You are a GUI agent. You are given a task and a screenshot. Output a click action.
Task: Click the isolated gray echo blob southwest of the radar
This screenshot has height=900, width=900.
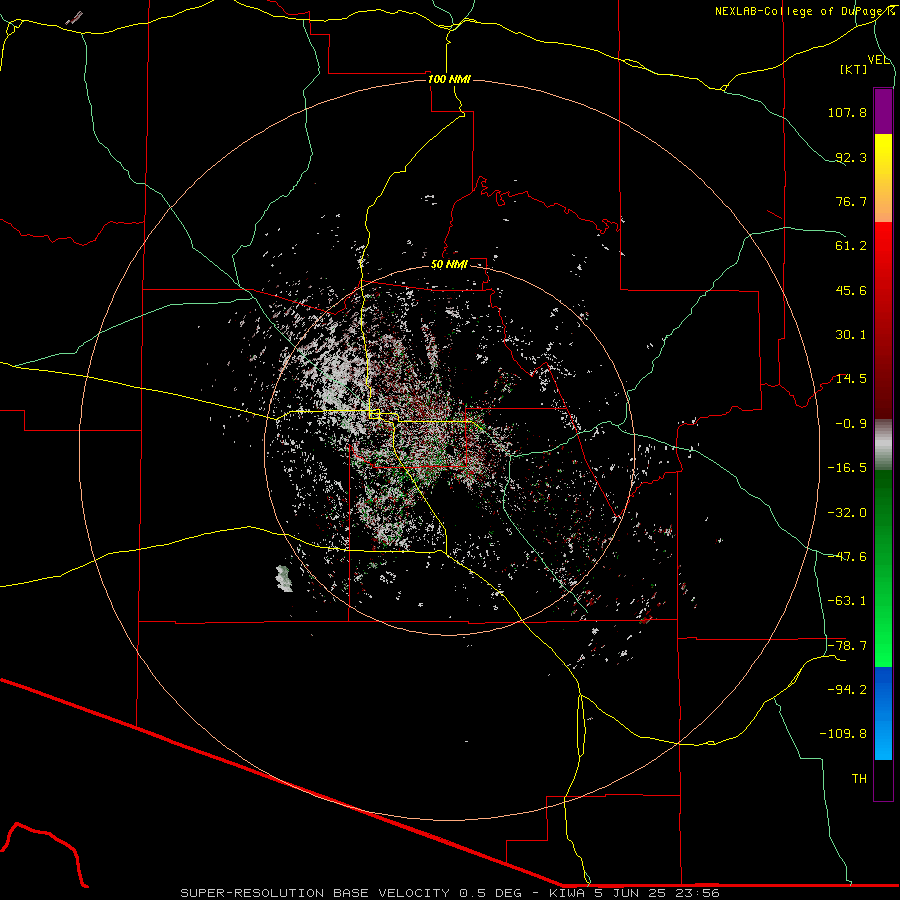(284, 579)
